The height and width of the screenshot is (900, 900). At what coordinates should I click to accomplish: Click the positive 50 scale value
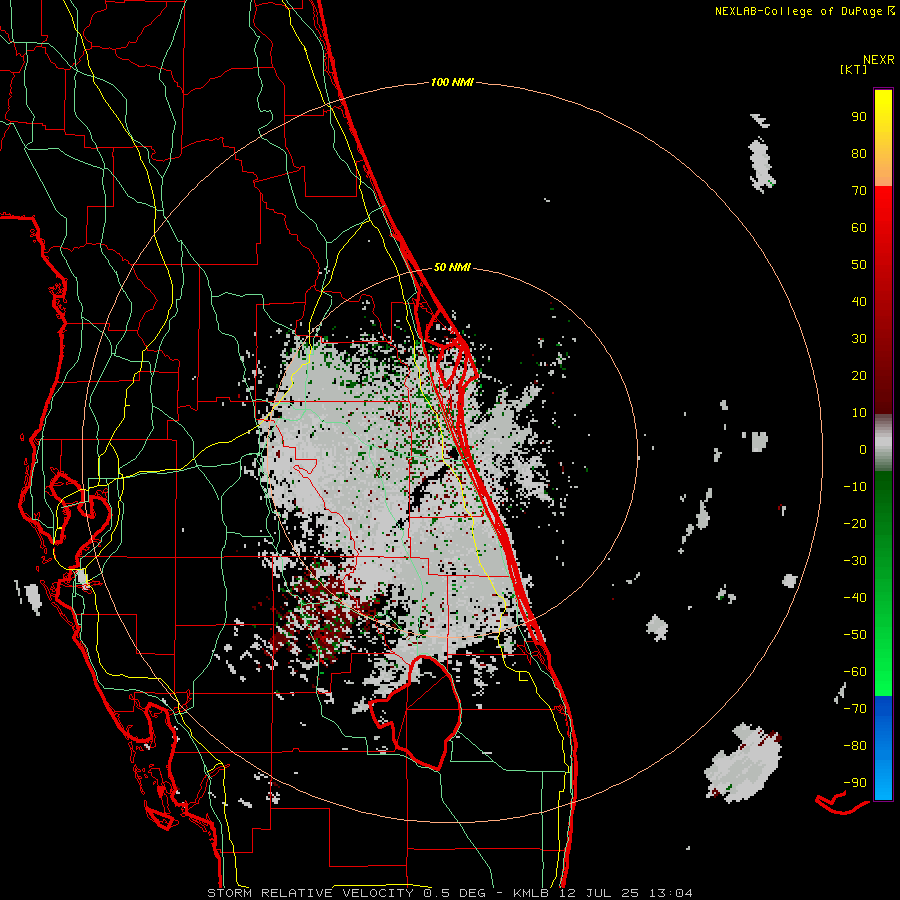point(859,265)
